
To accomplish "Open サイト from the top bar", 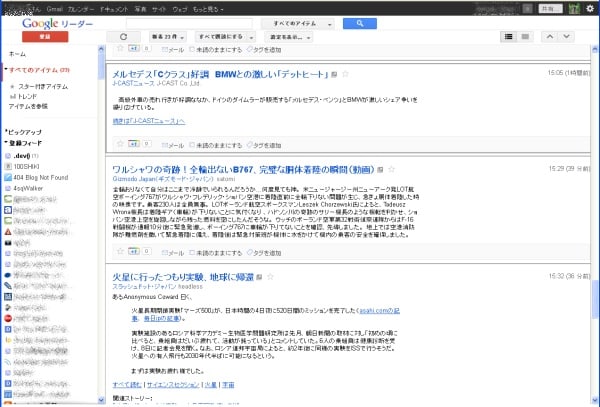I will click(159, 9).
